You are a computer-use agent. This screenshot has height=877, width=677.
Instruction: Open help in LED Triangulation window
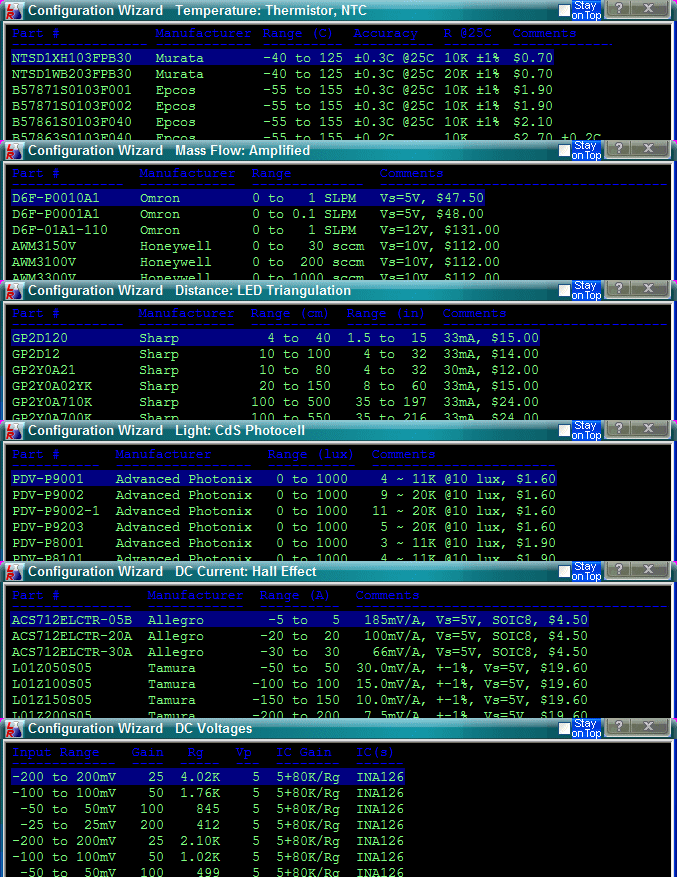[x=619, y=289]
